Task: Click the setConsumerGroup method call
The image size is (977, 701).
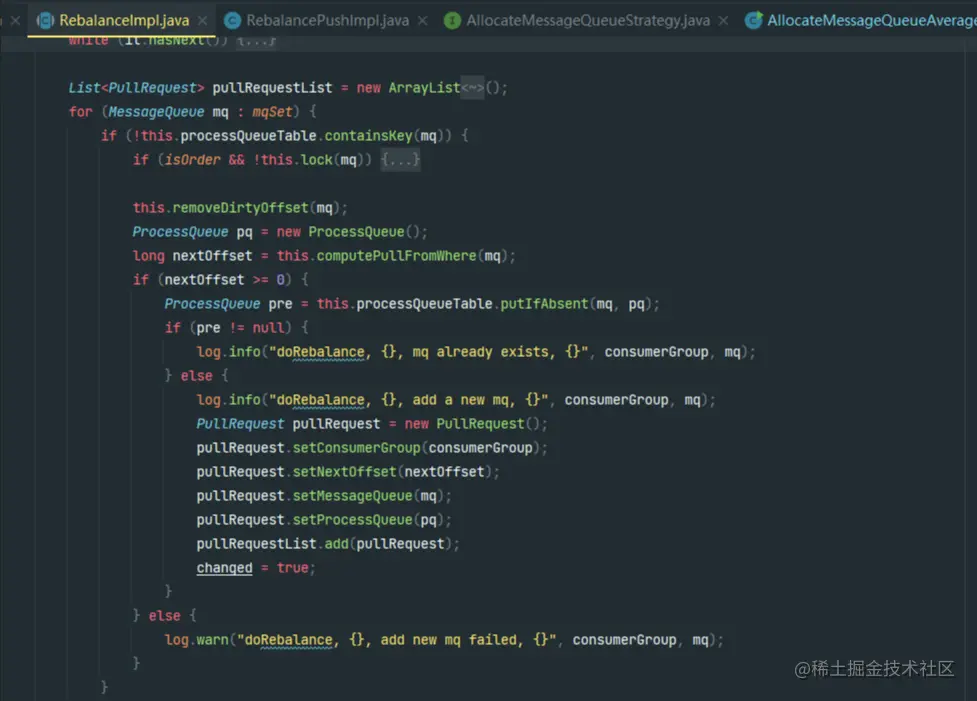Action: (x=356, y=448)
